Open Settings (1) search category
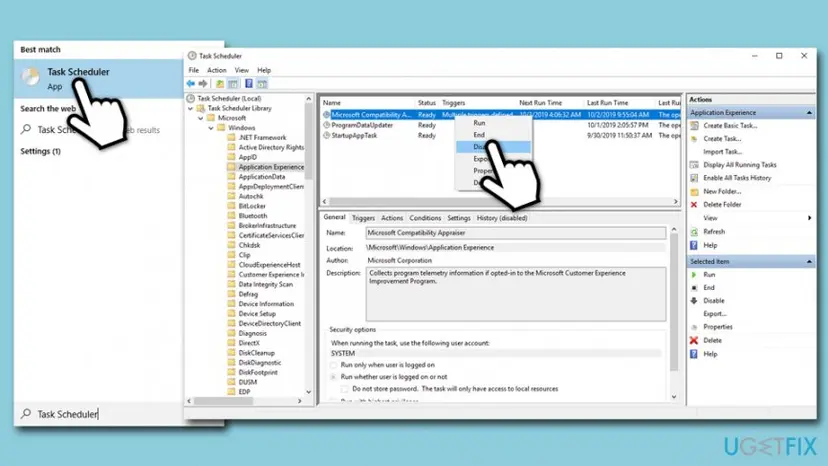The height and width of the screenshot is (466, 828). [41, 151]
